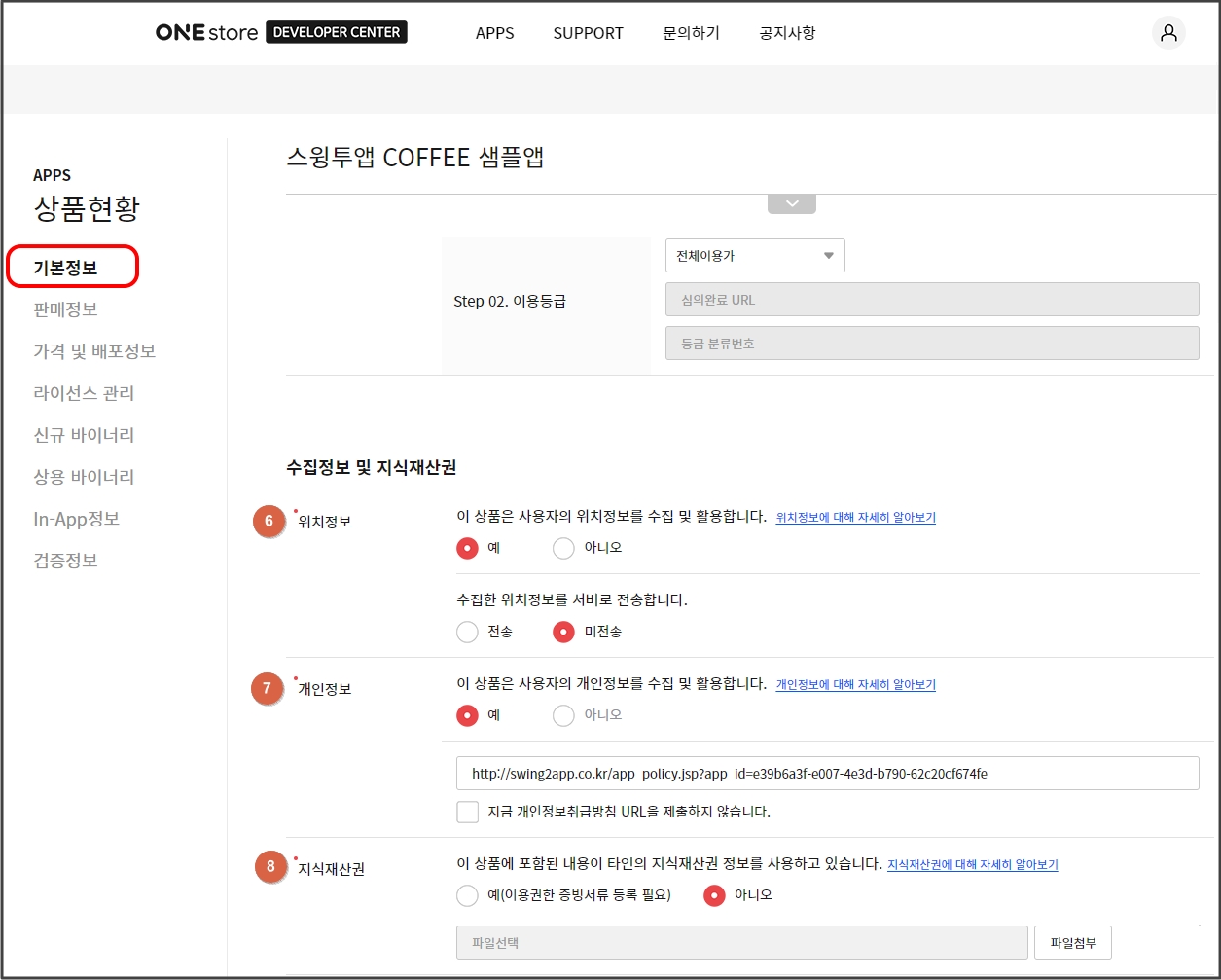The height and width of the screenshot is (980, 1221).
Task: Open 지식재산권에 대해 자세히 알아보기 link
Action: point(972,864)
